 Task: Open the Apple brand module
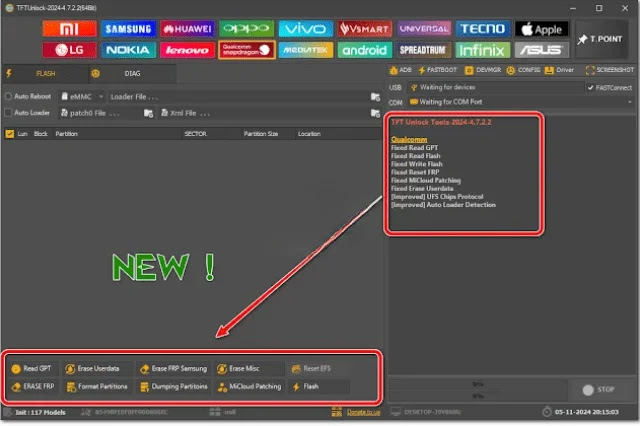click(x=542, y=29)
